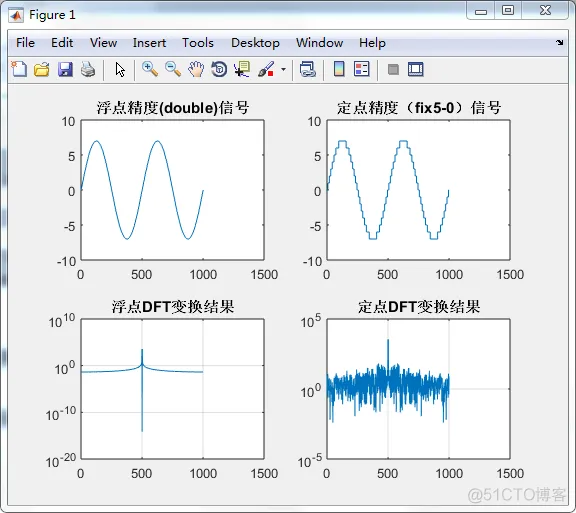This screenshot has height=513, width=576.
Task: Click the 定点DFT变换结果 plot title
Action: pyautogui.click(x=419, y=306)
